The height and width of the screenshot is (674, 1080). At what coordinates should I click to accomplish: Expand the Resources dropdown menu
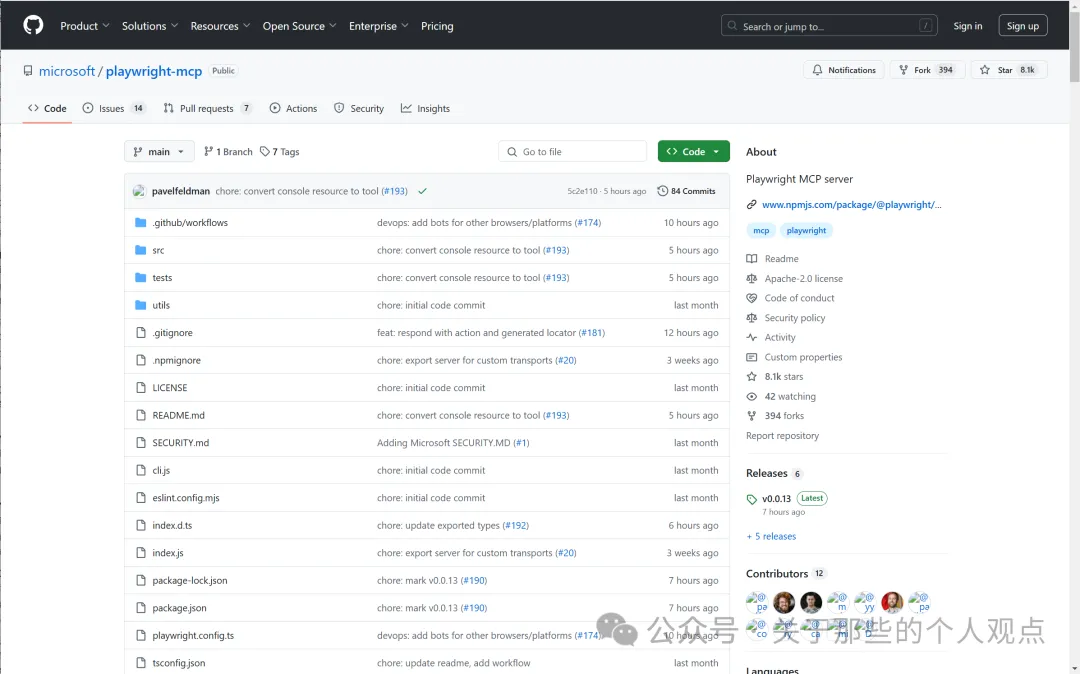[x=220, y=26]
